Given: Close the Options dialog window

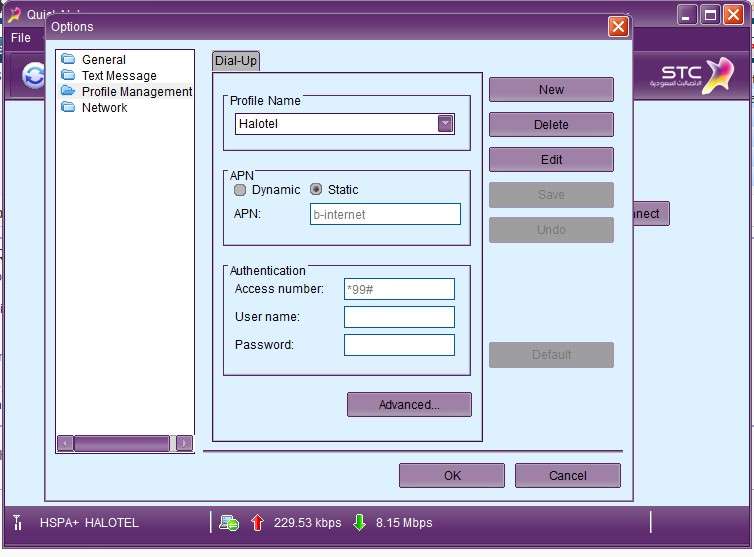Looking at the screenshot, I should 618,27.
